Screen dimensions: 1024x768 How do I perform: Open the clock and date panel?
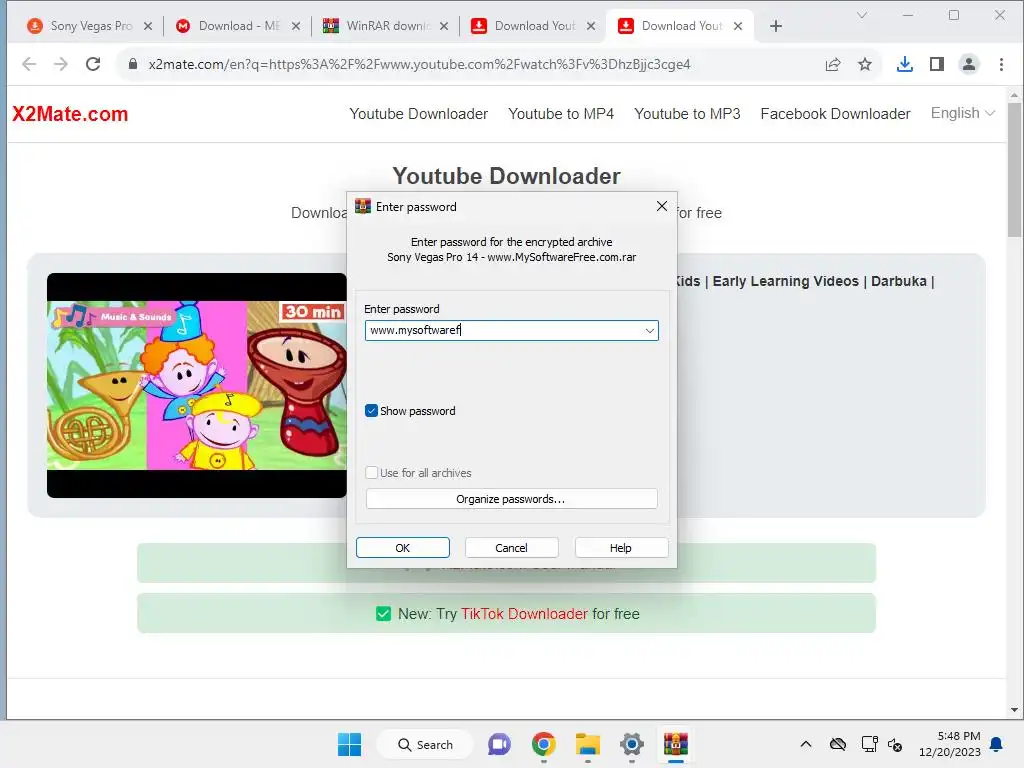[x=950, y=744]
